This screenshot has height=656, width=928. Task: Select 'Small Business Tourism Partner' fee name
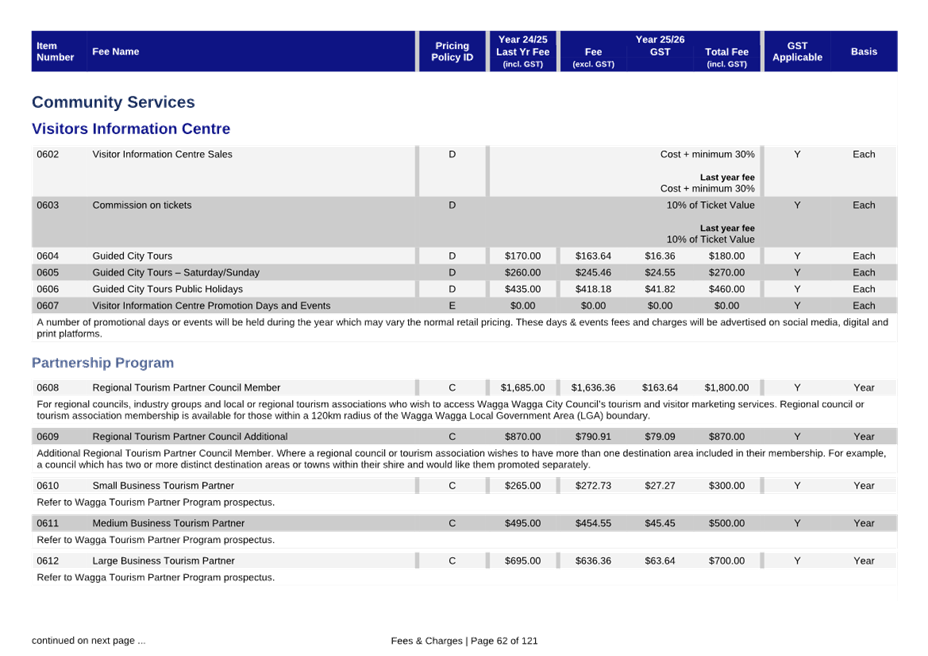[163, 485]
